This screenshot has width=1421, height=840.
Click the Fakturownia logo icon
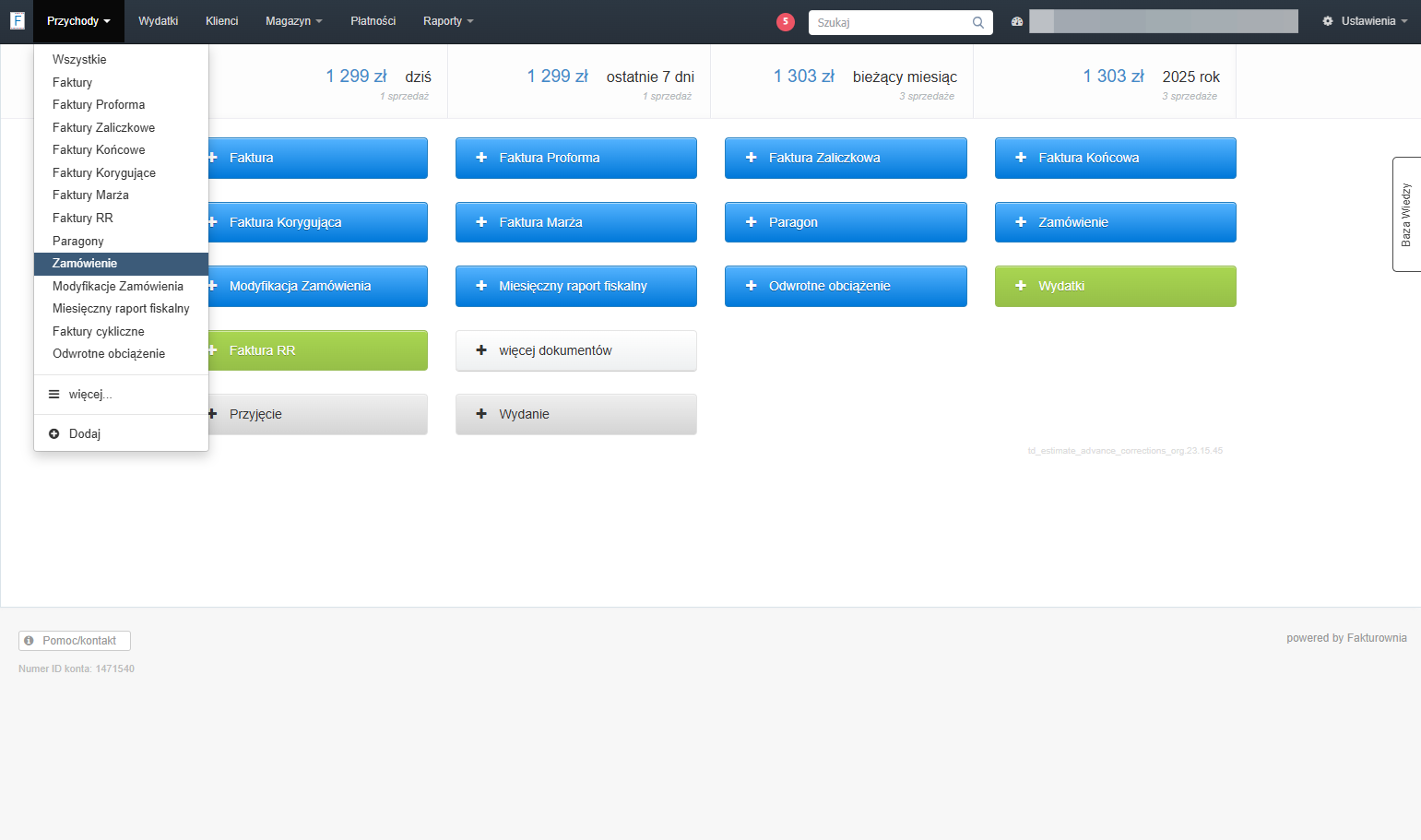click(x=17, y=20)
